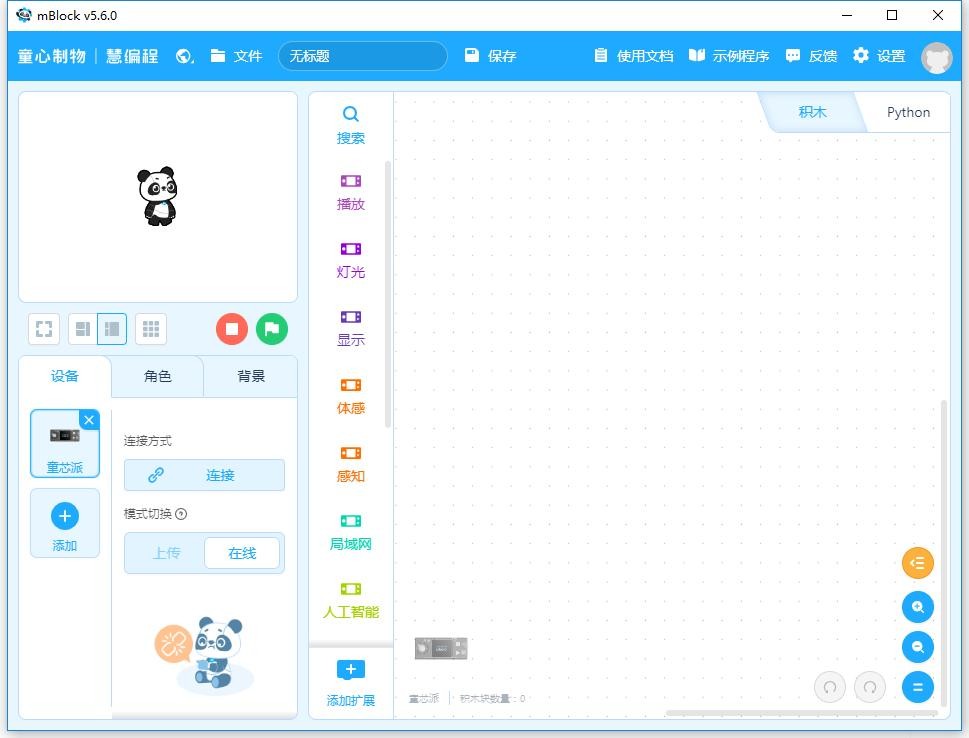
Task: Click the 童心制物 brand logo
Action: [x=52, y=56]
